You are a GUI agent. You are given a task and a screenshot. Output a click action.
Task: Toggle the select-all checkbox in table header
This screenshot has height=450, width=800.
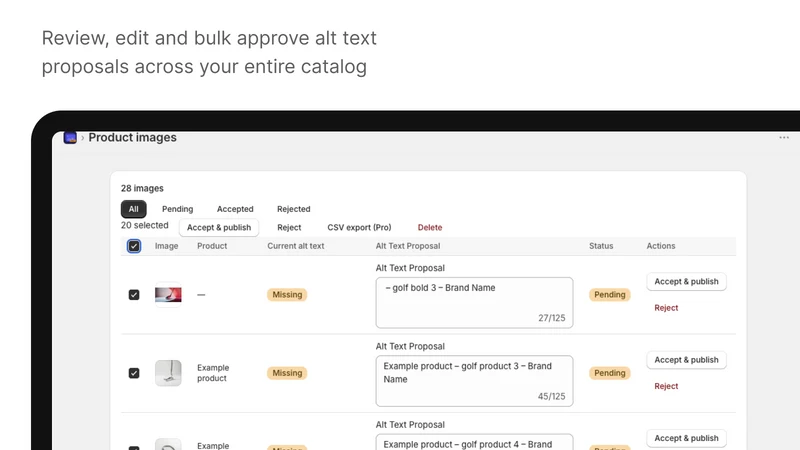point(134,246)
